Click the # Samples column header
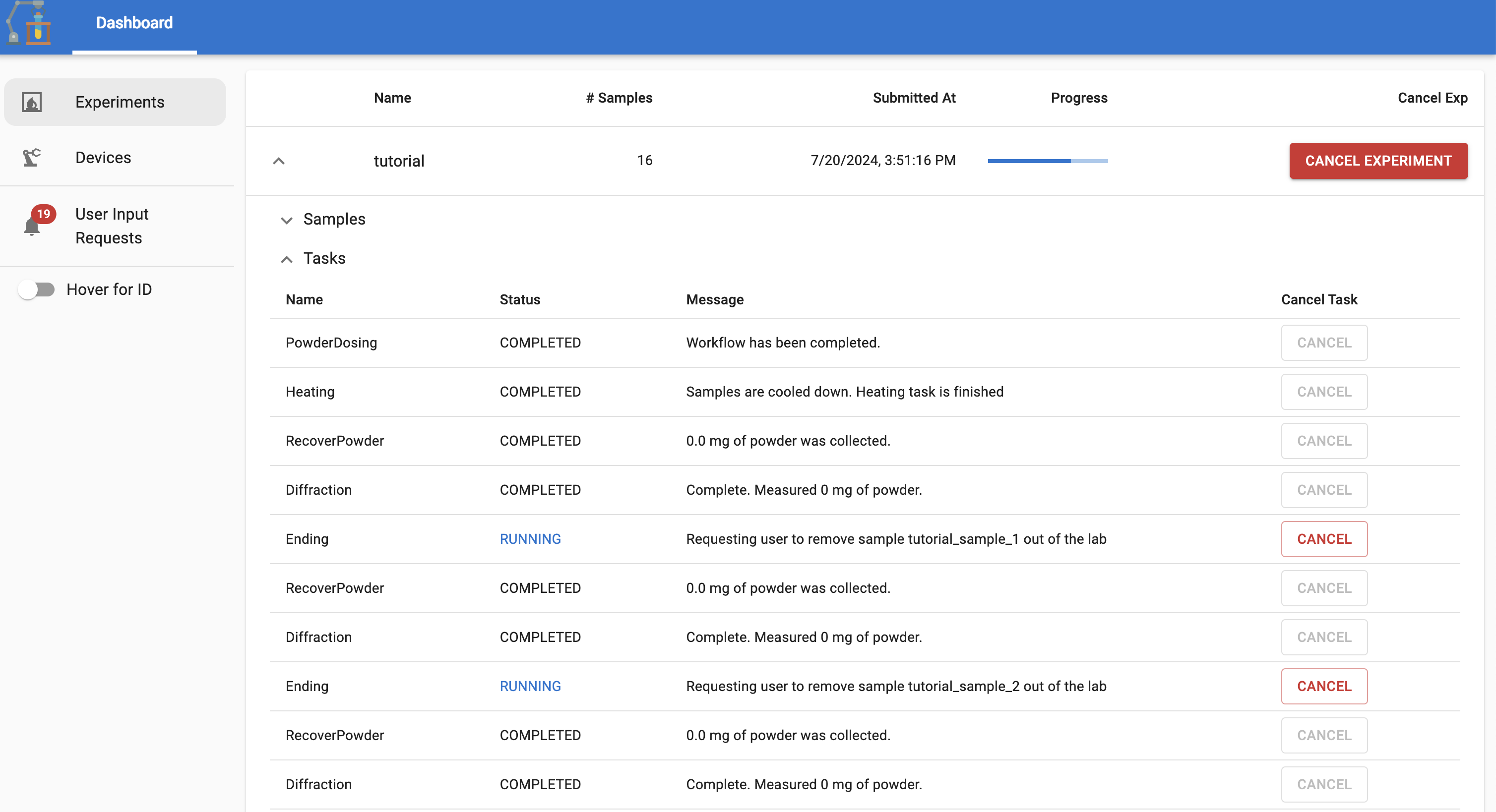The image size is (1496, 812). 619,98
